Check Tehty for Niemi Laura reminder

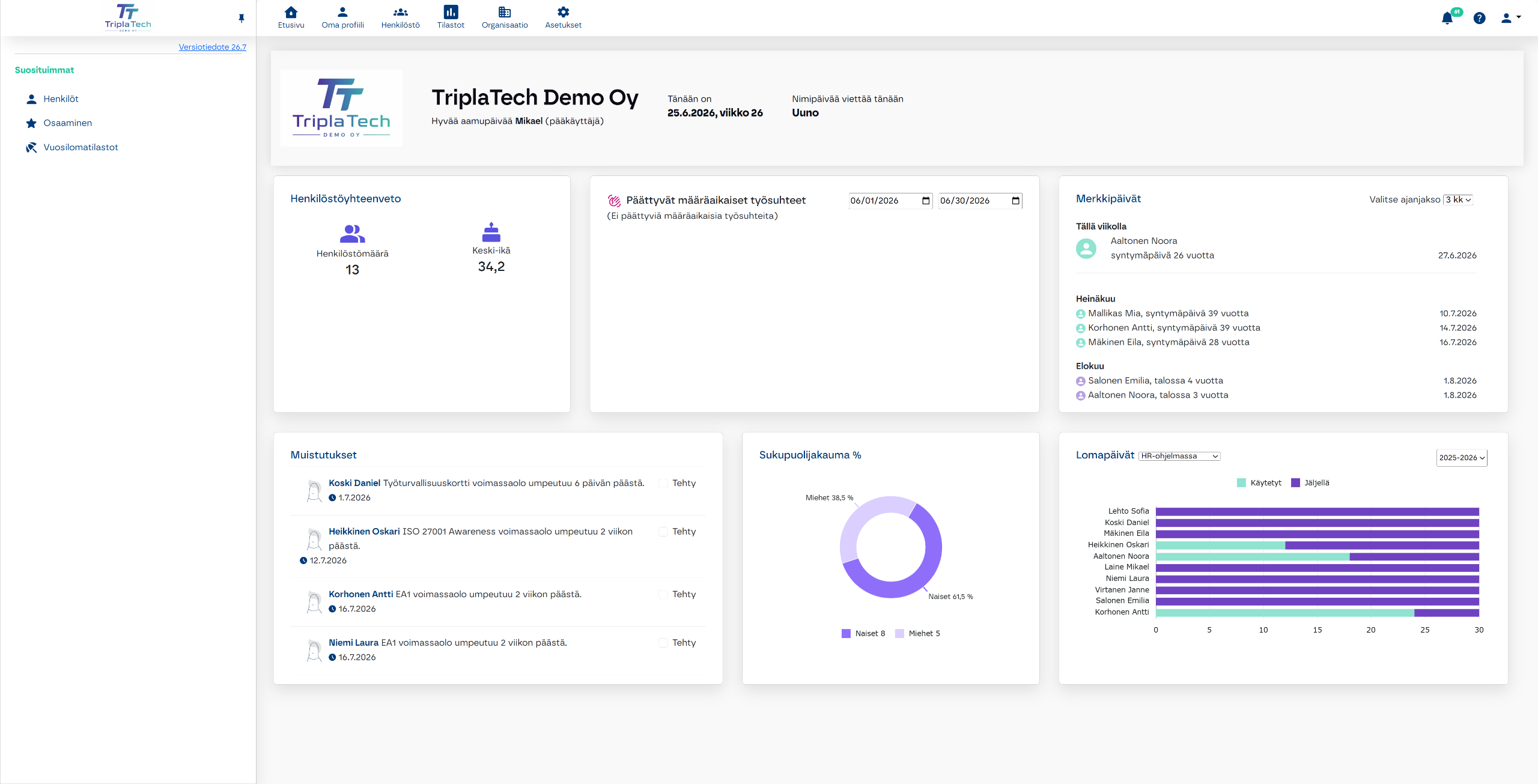click(663, 643)
